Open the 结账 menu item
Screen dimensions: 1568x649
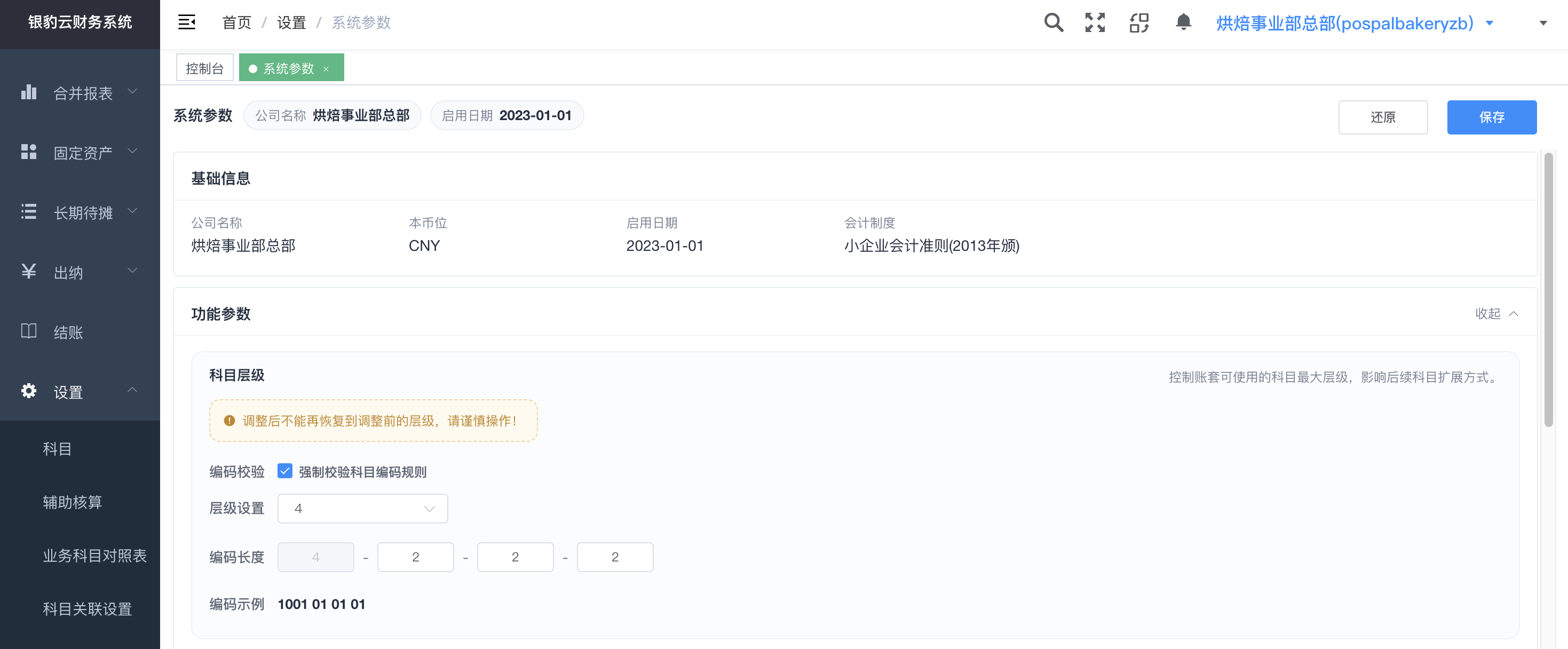pyautogui.click(x=80, y=331)
